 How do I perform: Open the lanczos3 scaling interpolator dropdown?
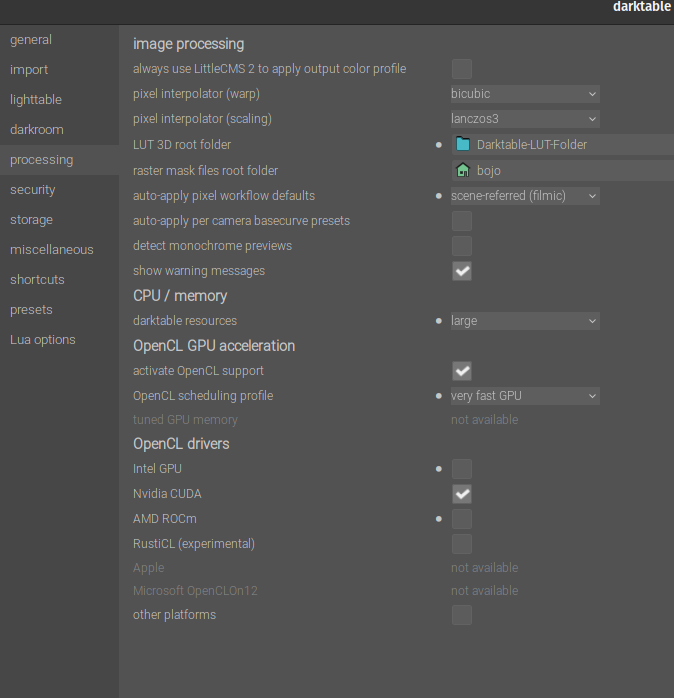525,119
